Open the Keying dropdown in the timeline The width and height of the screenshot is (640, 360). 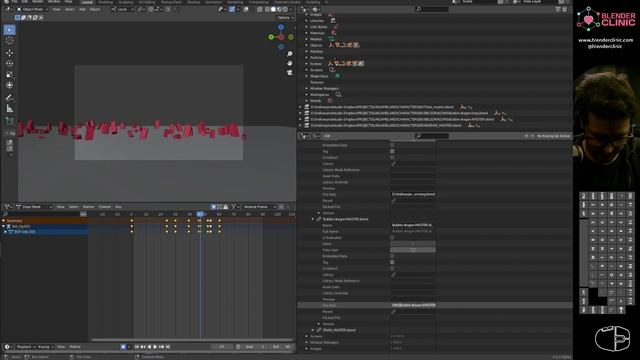click(x=46, y=347)
